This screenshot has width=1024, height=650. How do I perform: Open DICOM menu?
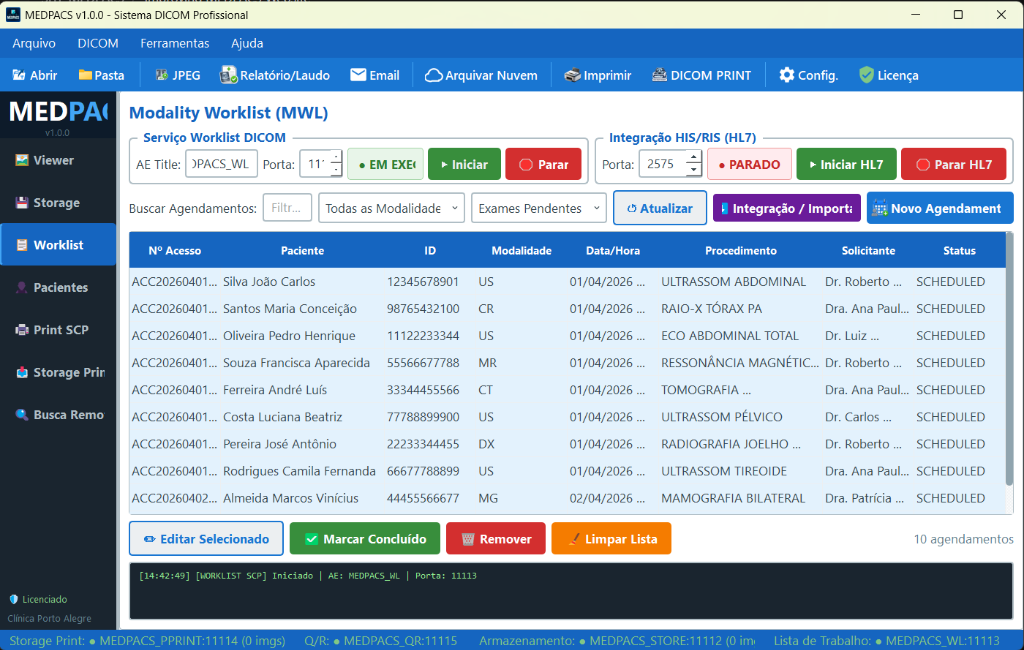(98, 43)
